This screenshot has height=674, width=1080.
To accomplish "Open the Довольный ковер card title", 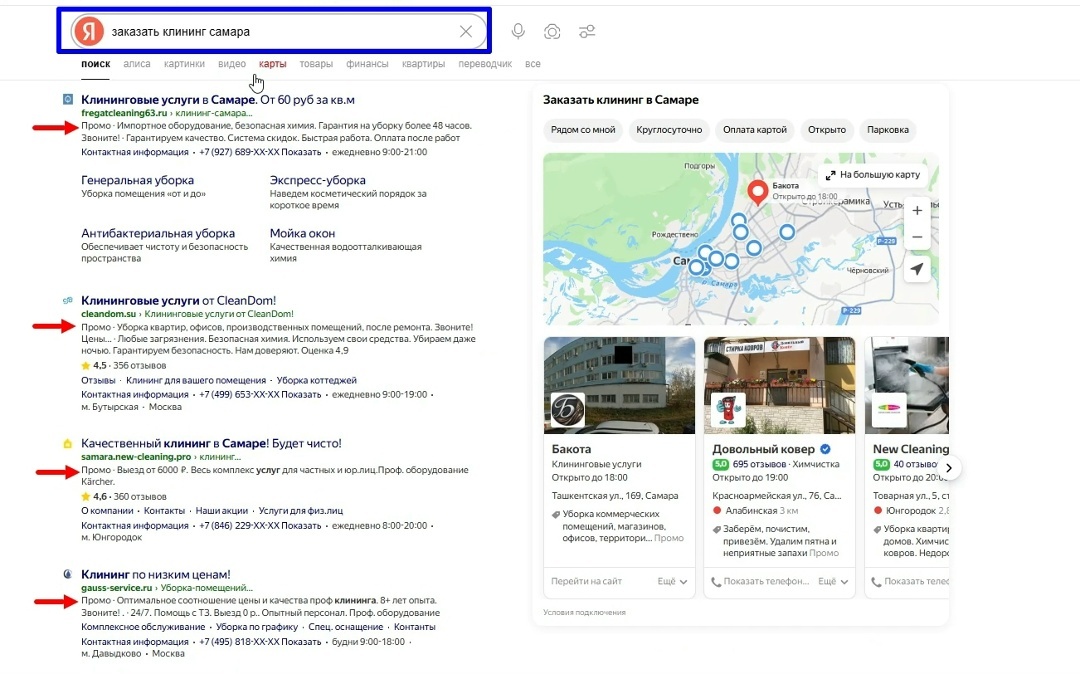I will [763, 449].
